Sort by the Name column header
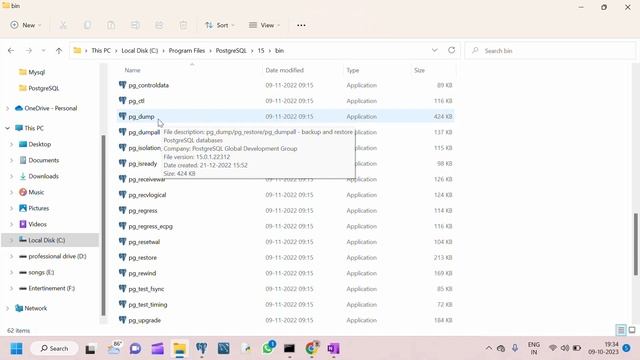 click(133, 70)
